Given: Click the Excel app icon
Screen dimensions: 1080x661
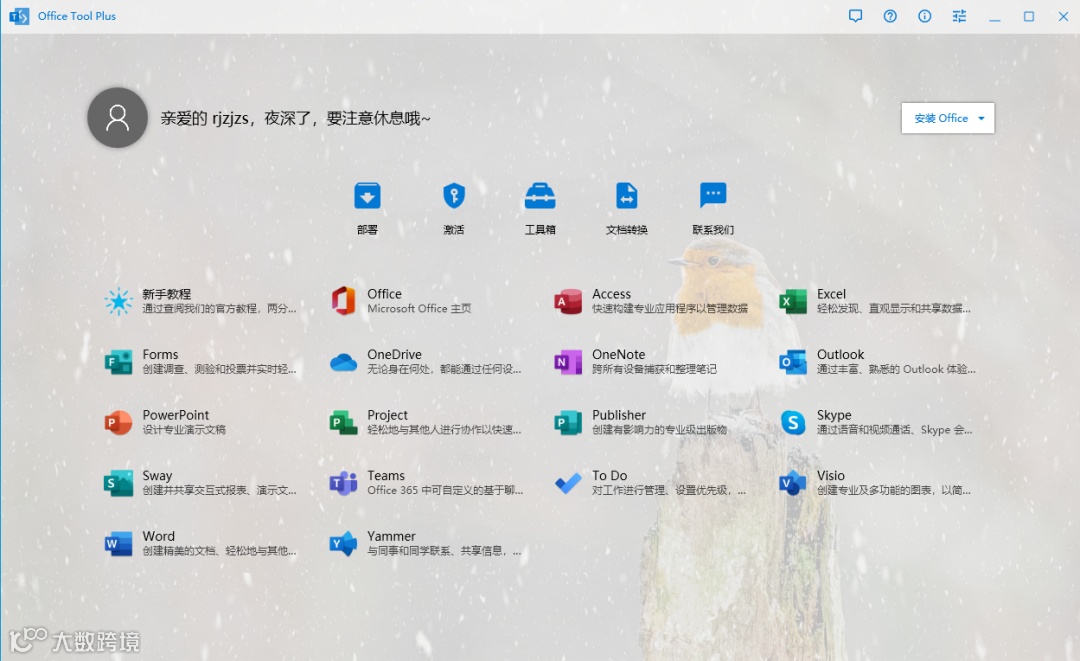Looking at the screenshot, I should click(793, 302).
